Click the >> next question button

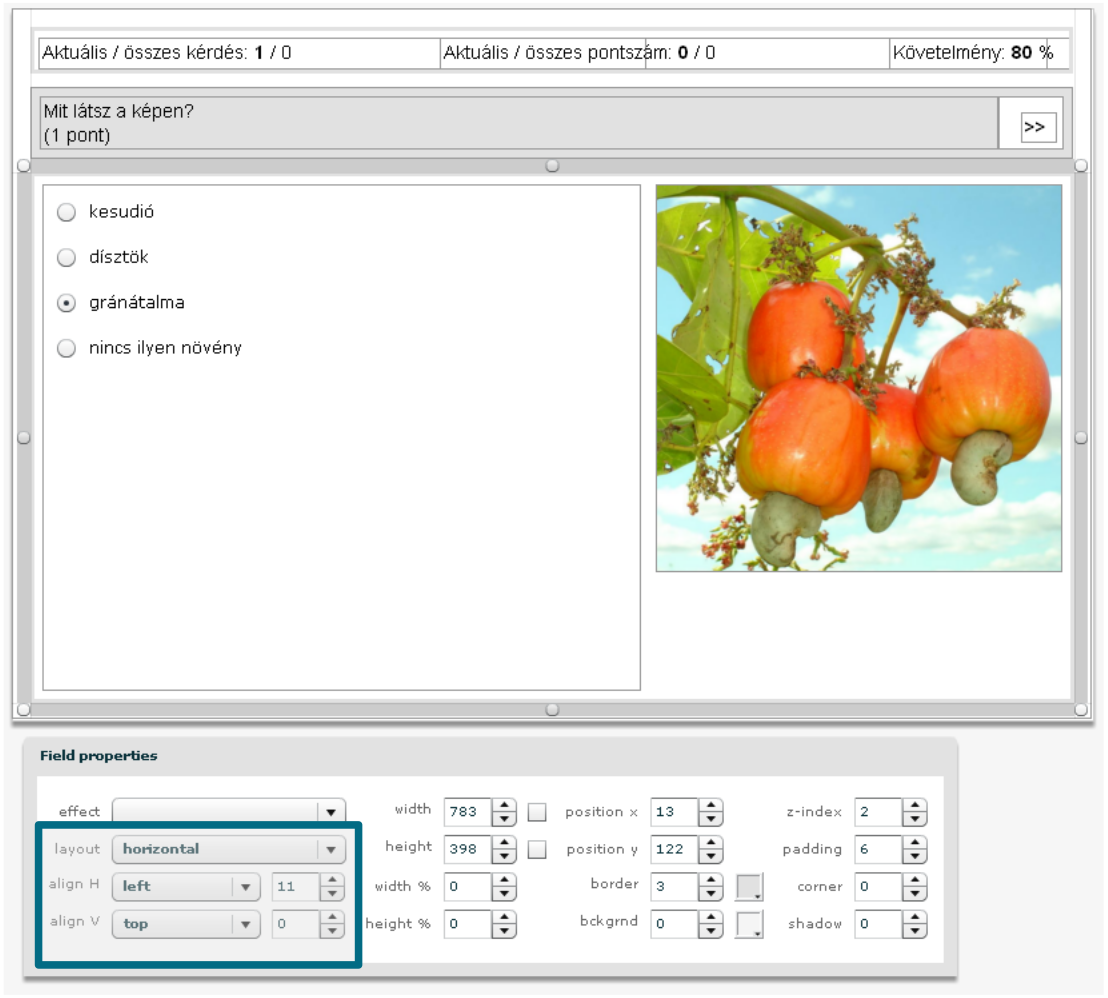[x=1038, y=127]
